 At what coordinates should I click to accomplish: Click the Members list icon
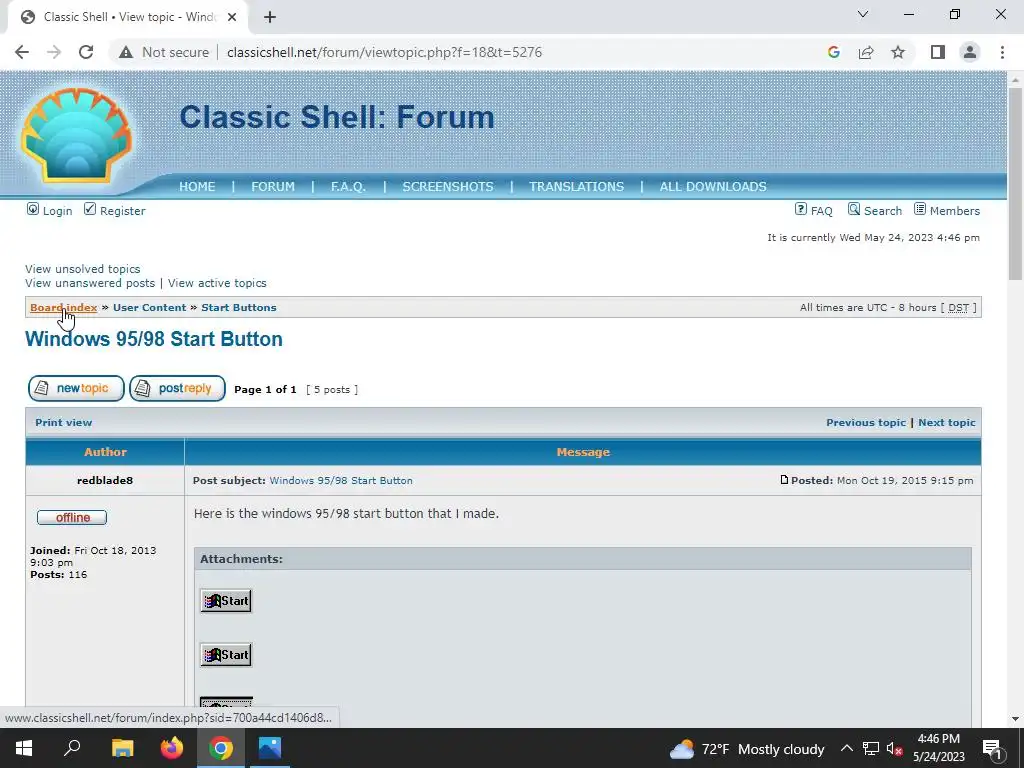pyautogui.click(x=920, y=209)
